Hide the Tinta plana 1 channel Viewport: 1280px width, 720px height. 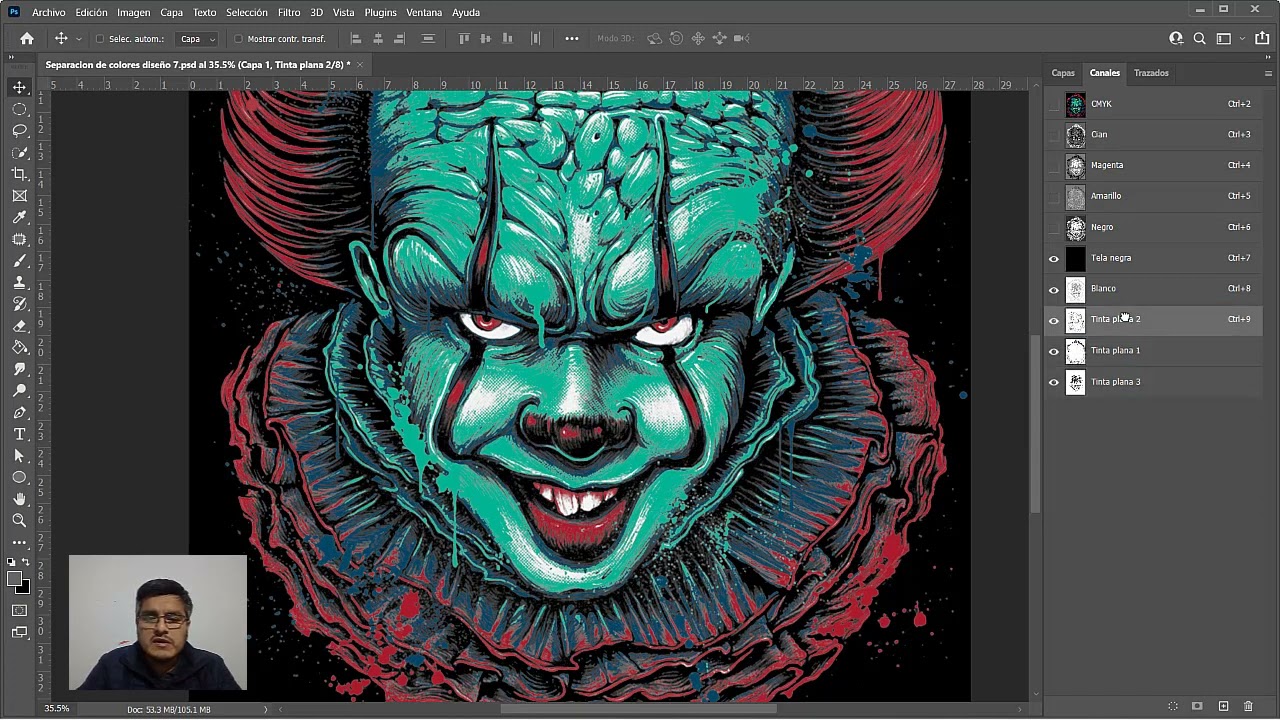click(1053, 352)
